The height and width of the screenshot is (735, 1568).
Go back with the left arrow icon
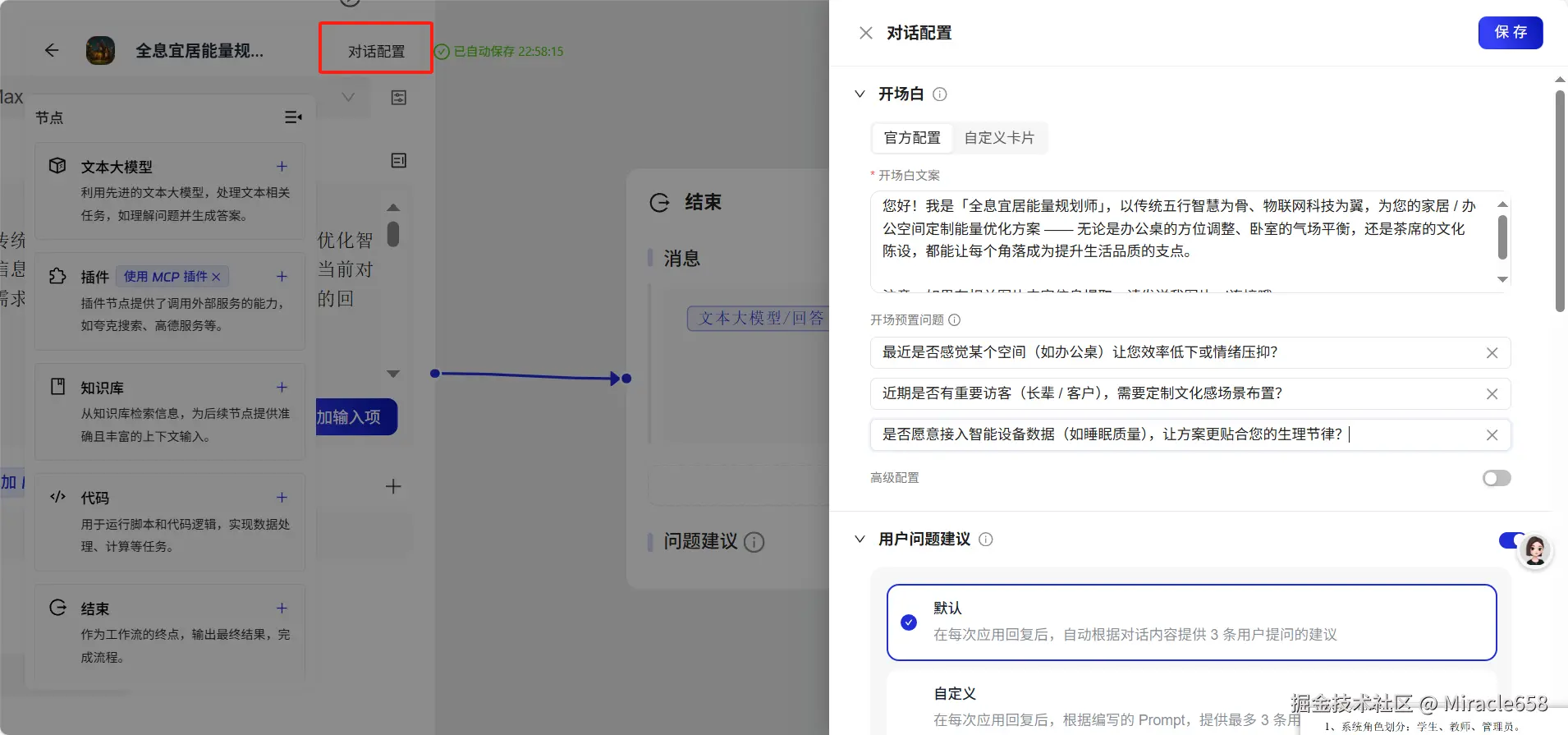52,50
